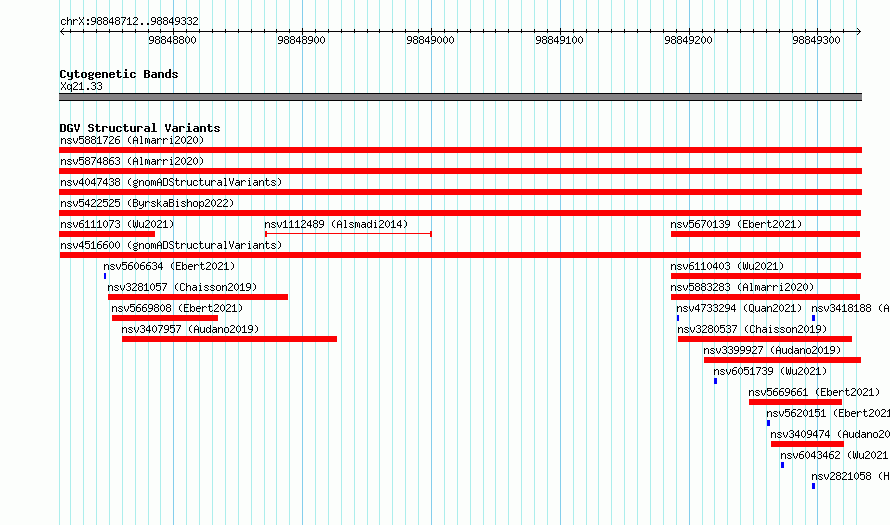Viewport: 890px width, 525px height.
Task: Select nsv6110403 (Wu2021) label
Action: 727,266
